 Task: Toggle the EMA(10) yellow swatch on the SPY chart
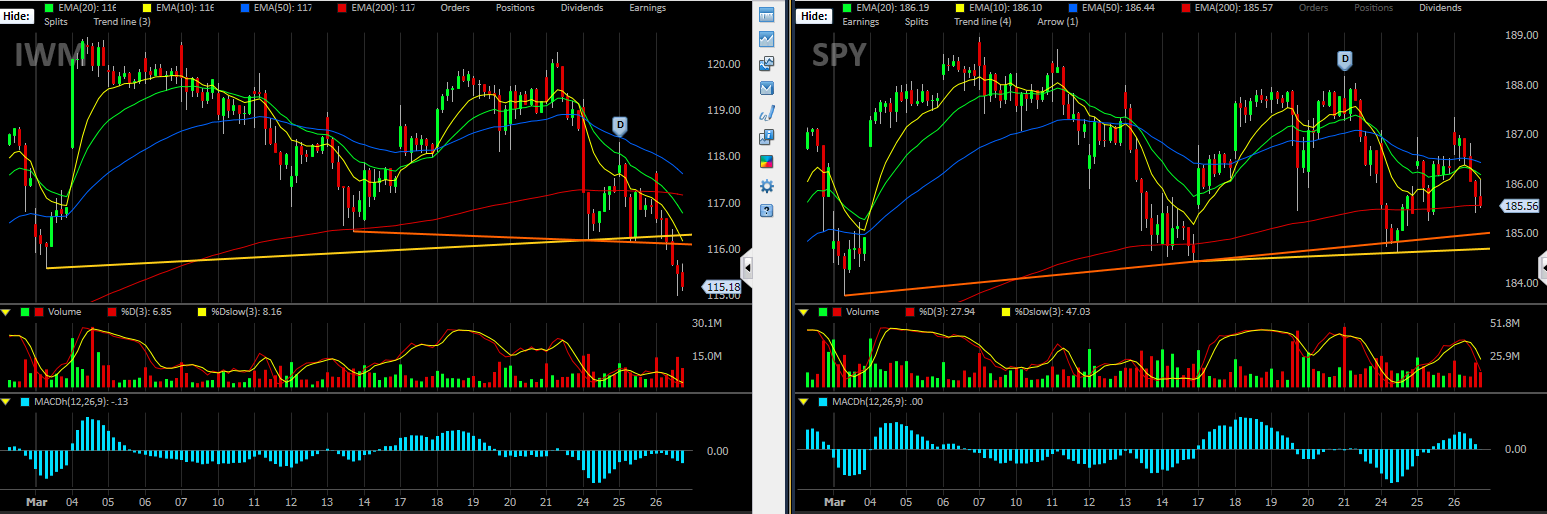(958, 8)
